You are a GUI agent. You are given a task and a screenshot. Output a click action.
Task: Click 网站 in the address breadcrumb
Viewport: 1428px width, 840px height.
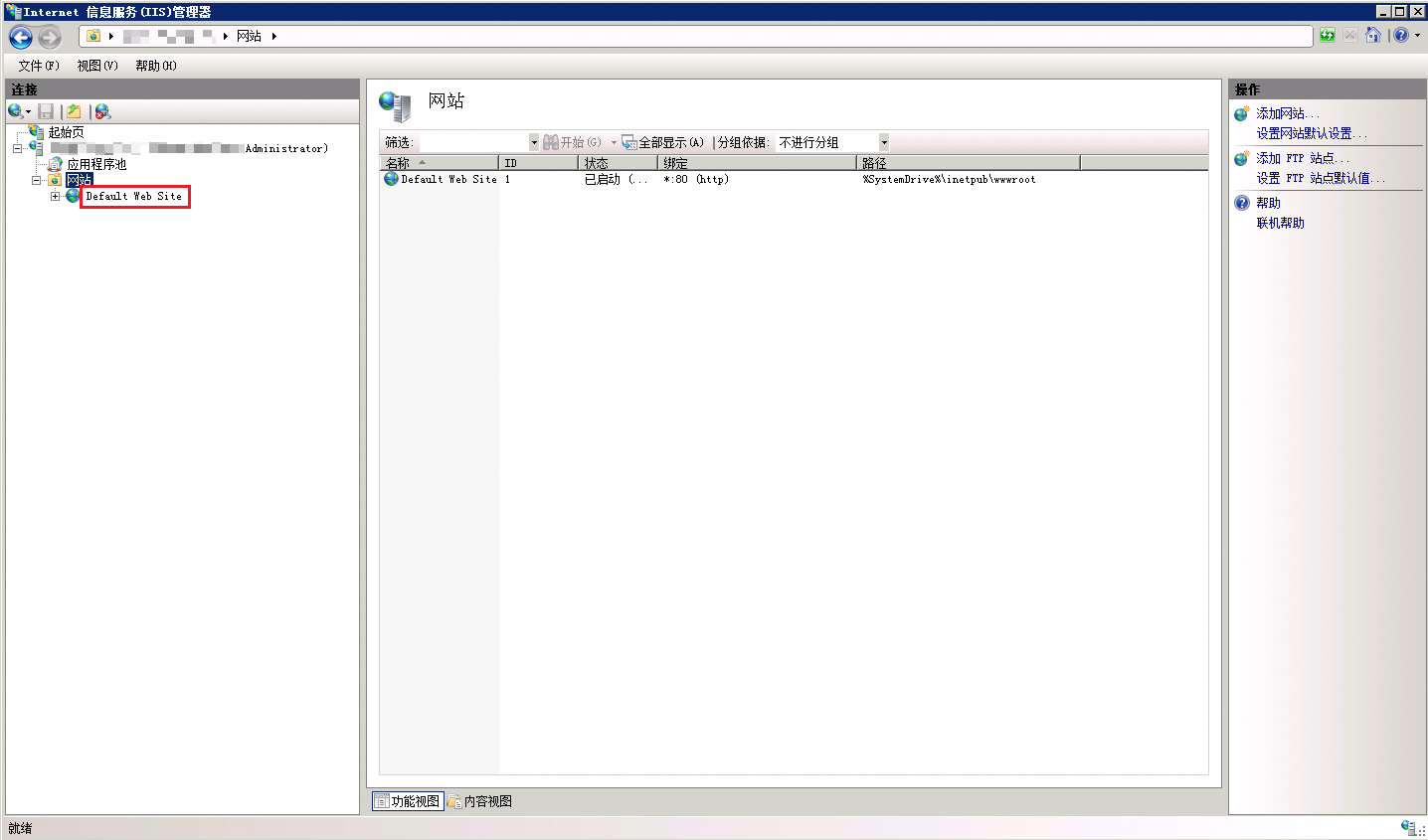(249, 36)
